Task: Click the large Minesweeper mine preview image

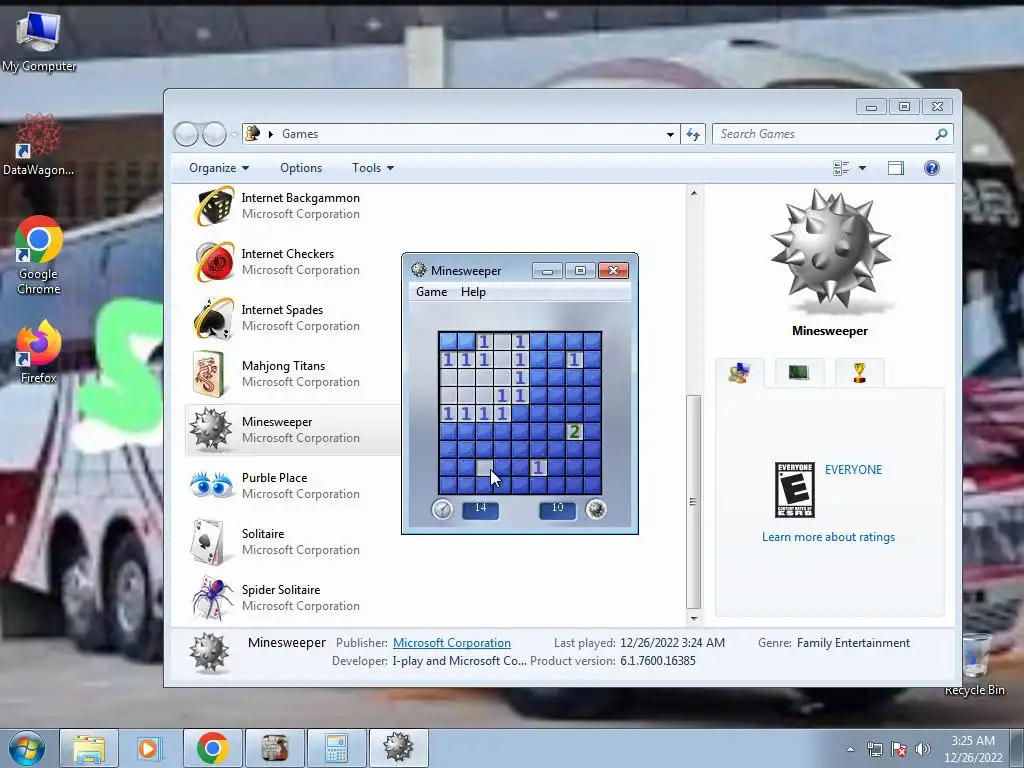Action: (x=830, y=251)
